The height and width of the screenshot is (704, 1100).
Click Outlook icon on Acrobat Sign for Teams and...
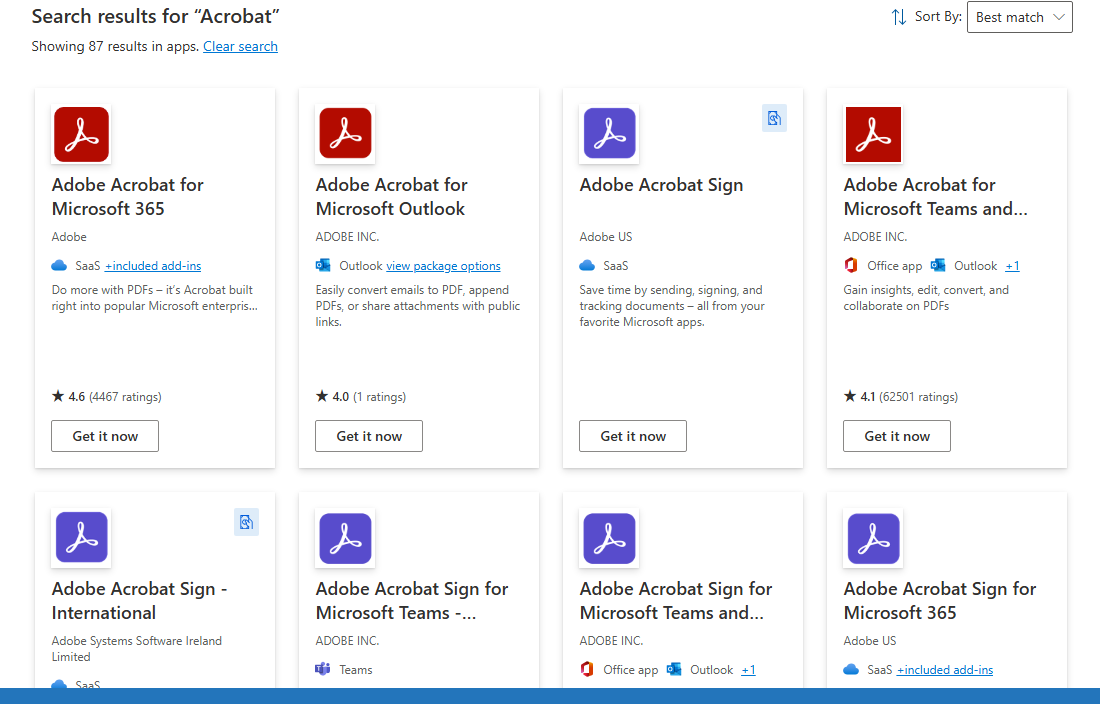(x=674, y=669)
